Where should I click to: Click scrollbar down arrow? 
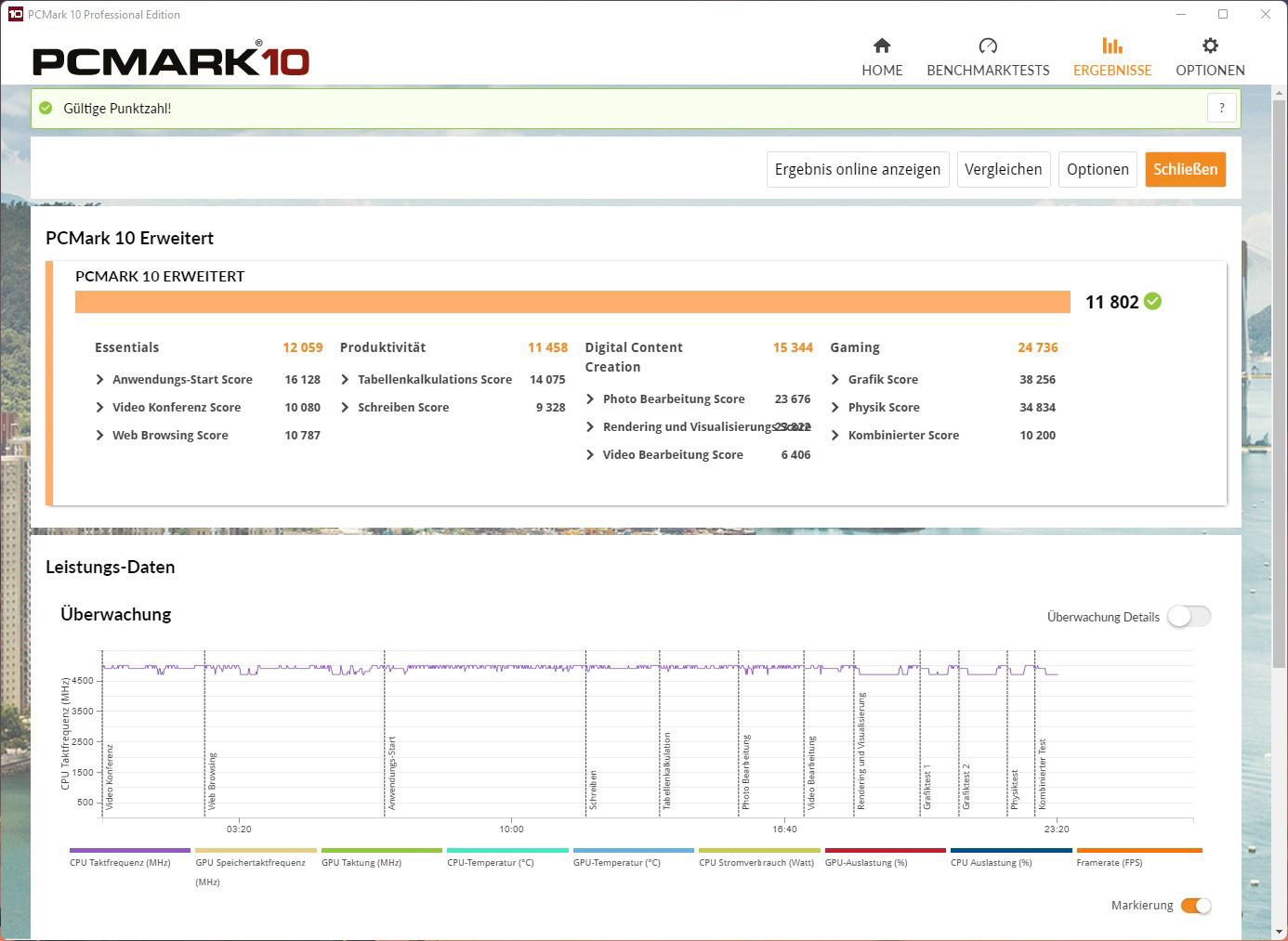[1280, 931]
